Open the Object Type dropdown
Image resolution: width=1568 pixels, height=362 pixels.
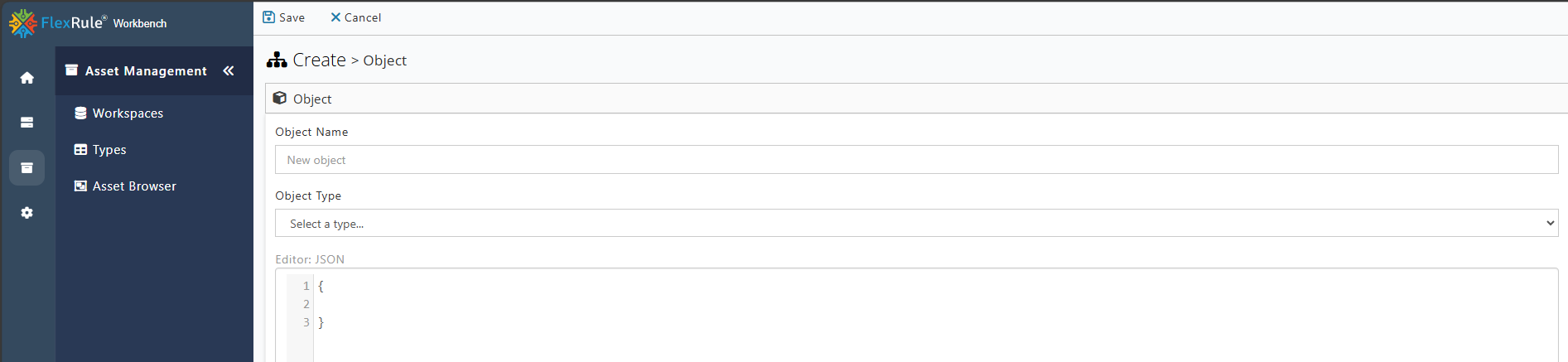pos(916,224)
